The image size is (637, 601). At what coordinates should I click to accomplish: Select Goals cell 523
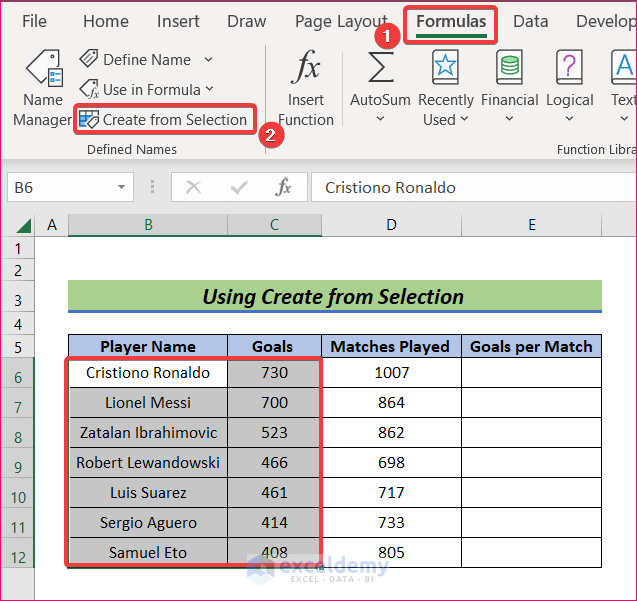274,433
